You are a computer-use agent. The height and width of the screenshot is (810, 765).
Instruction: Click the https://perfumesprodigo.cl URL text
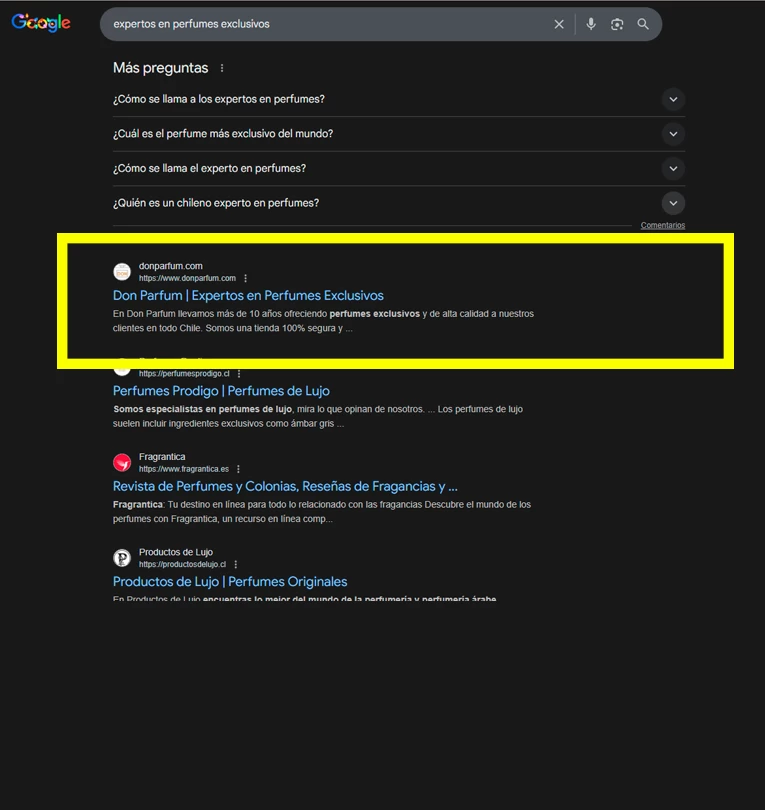click(x=184, y=373)
